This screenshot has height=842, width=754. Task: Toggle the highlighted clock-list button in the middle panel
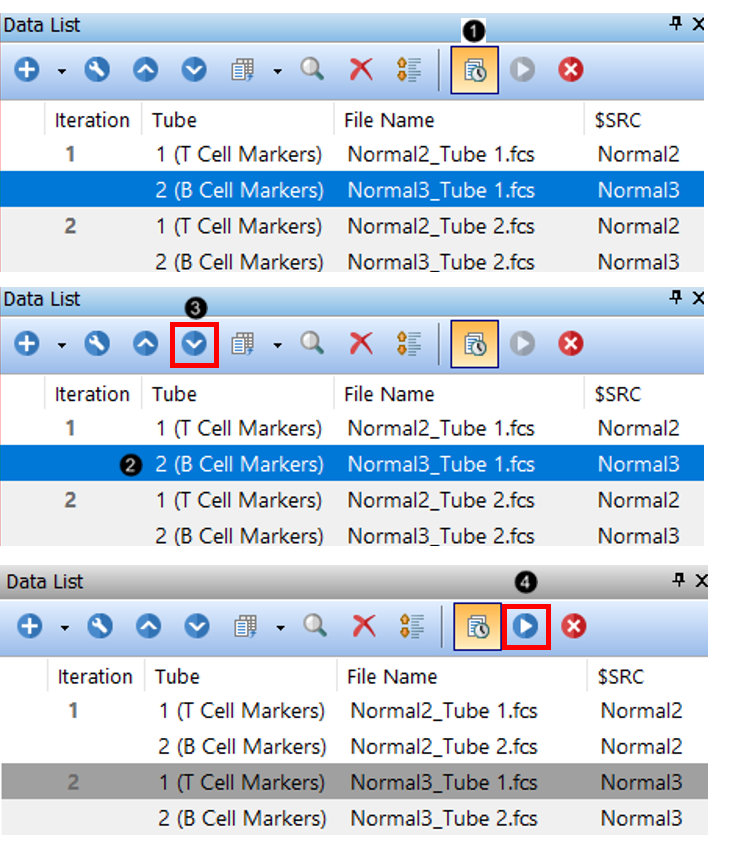[474, 344]
